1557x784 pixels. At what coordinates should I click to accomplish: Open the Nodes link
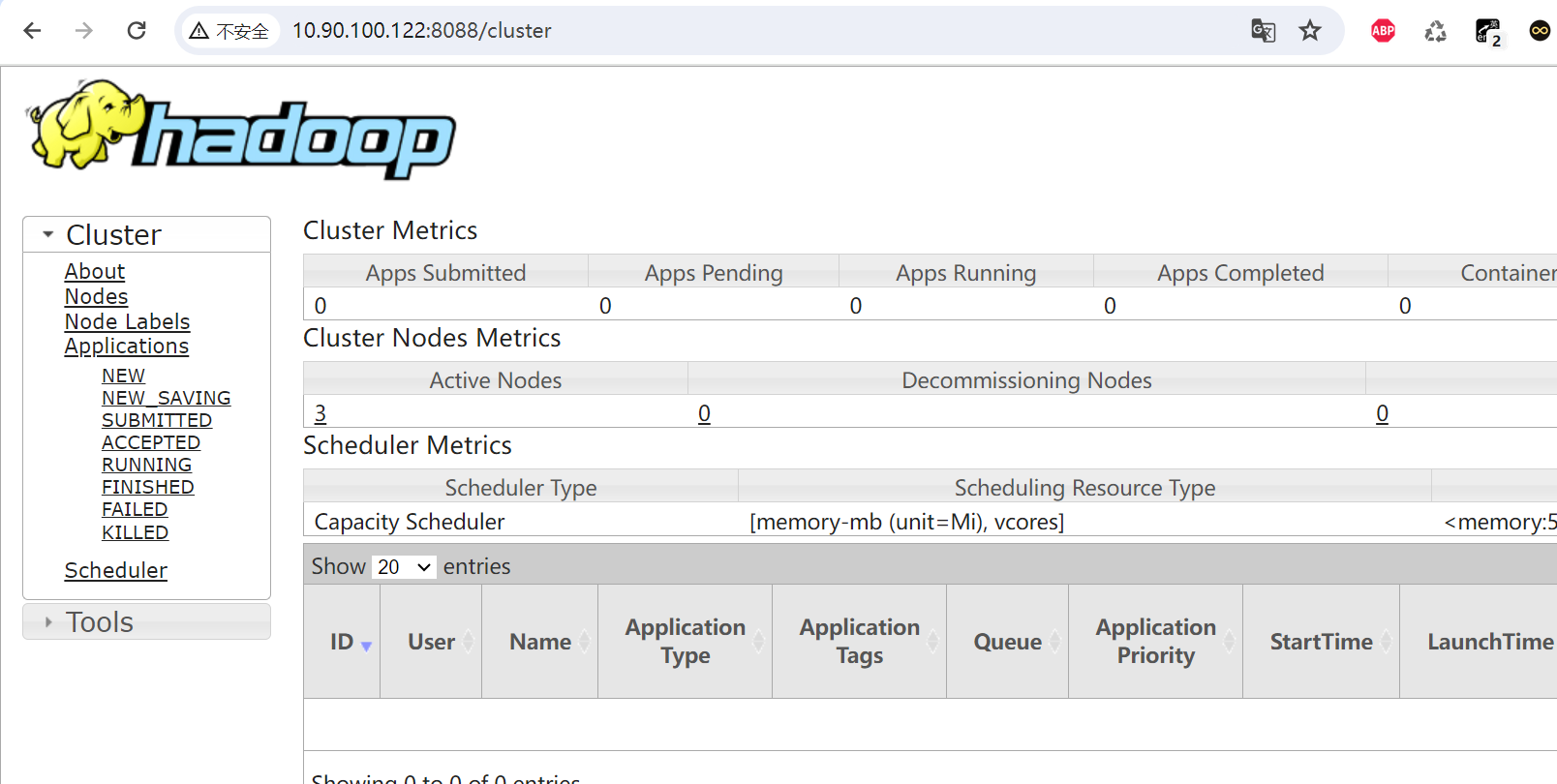pos(97,297)
